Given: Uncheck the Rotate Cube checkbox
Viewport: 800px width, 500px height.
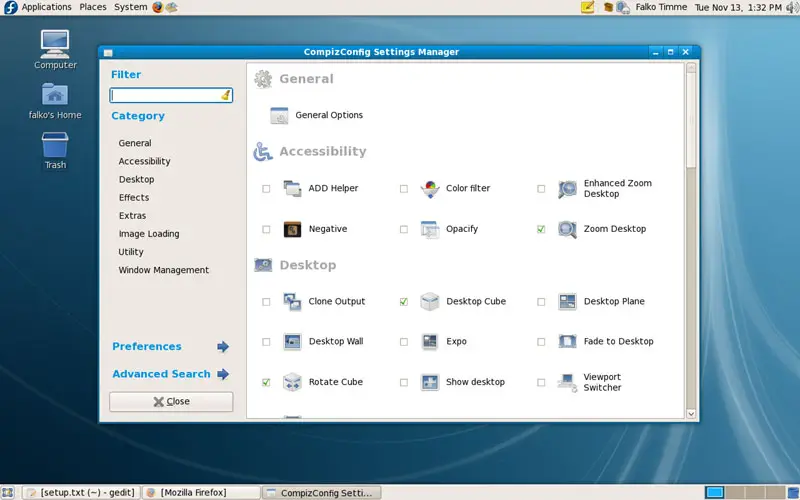Looking at the screenshot, I should (x=266, y=383).
